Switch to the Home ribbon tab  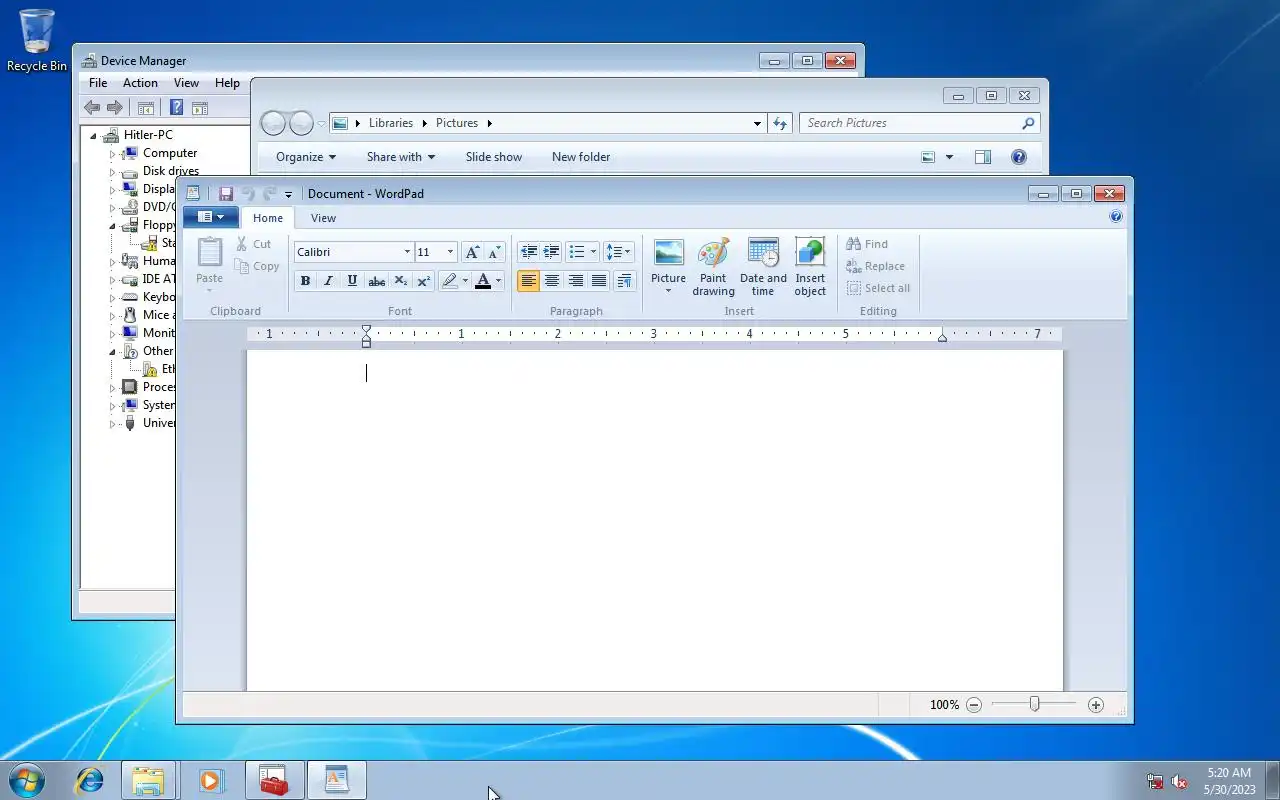coord(268,218)
